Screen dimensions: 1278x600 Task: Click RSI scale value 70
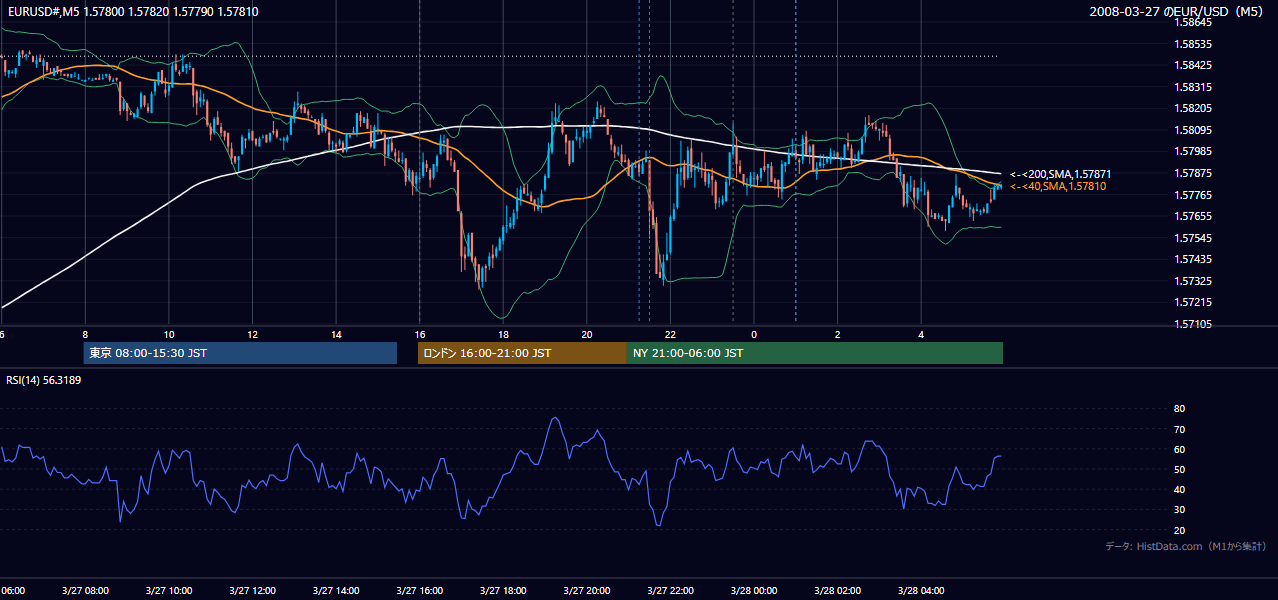[x=1180, y=429]
